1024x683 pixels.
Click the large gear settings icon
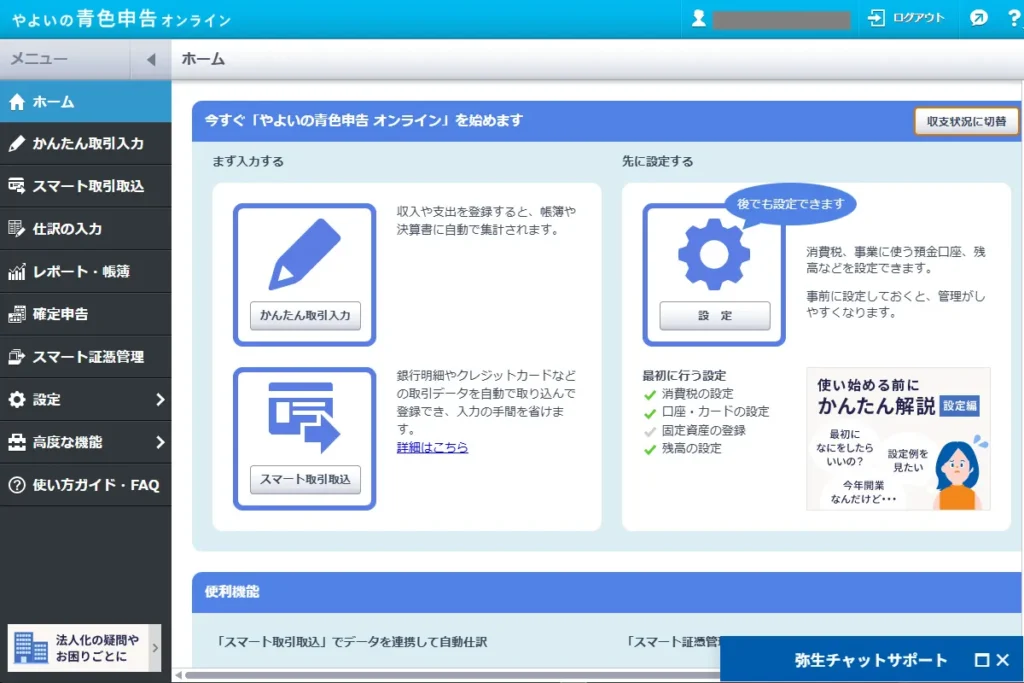click(714, 254)
